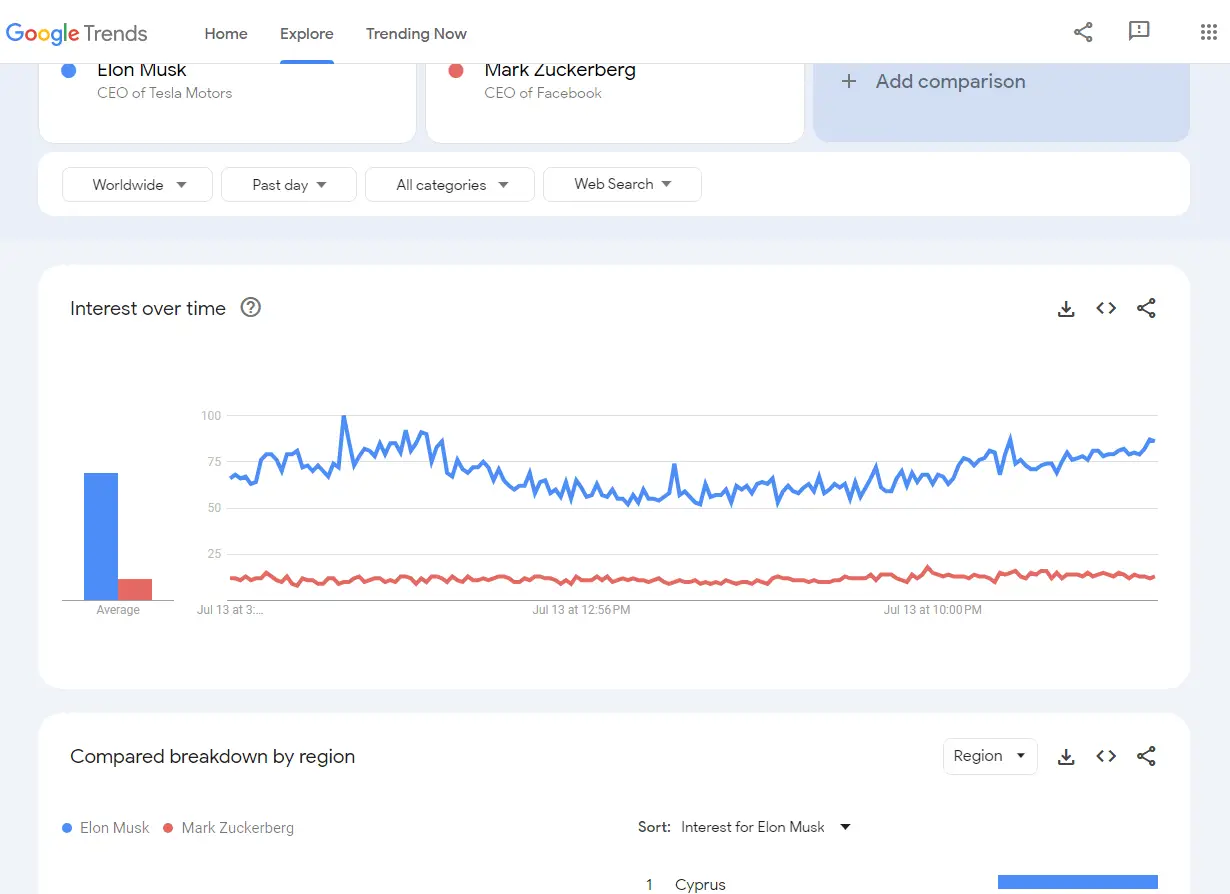This screenshot has height=894, width=1230.
Task: Open the Worldwide location dropdown
Action: tap(137, 185)
